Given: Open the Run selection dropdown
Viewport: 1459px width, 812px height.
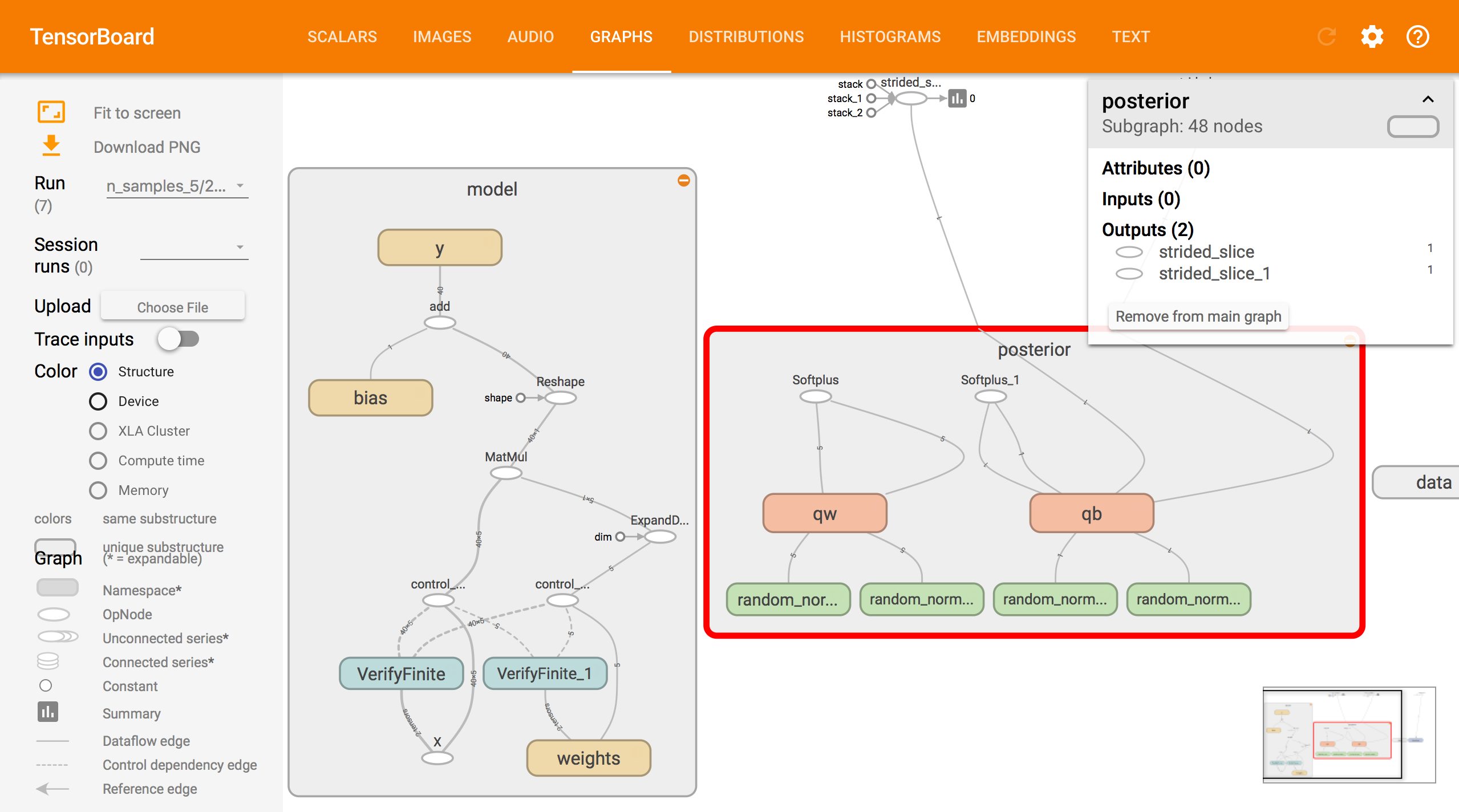Looking at the screenshot, I should (177, 186).
